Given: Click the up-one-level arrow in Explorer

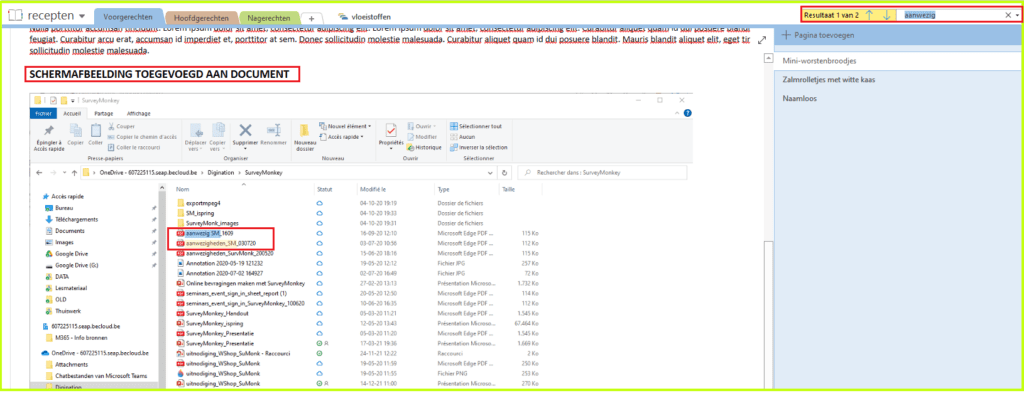Looking at the screenshot, I should point(74,173).
